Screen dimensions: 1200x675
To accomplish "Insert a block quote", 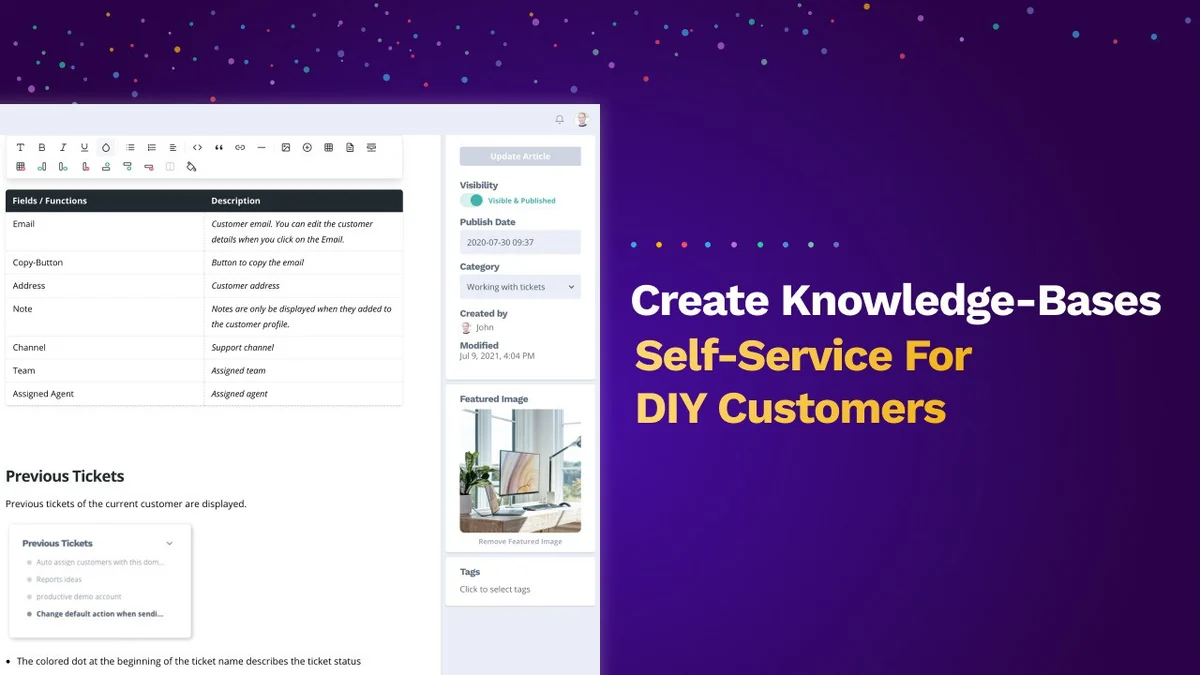I will tap(219, 148).
